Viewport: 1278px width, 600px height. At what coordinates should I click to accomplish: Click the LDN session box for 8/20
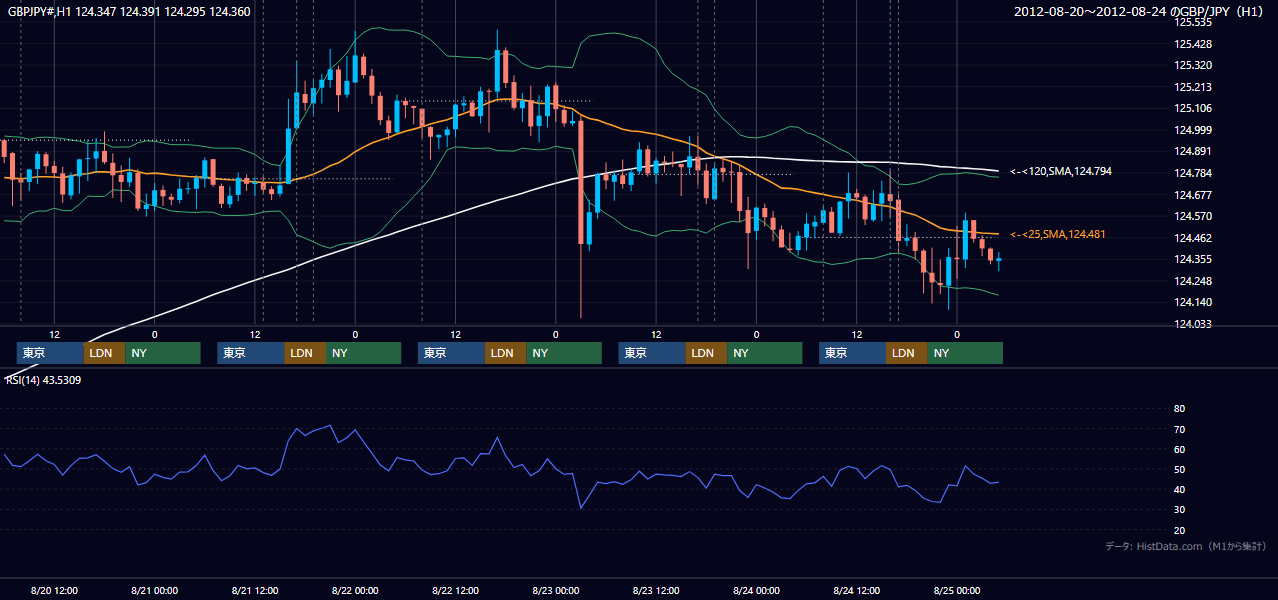(x=104, y=353)
